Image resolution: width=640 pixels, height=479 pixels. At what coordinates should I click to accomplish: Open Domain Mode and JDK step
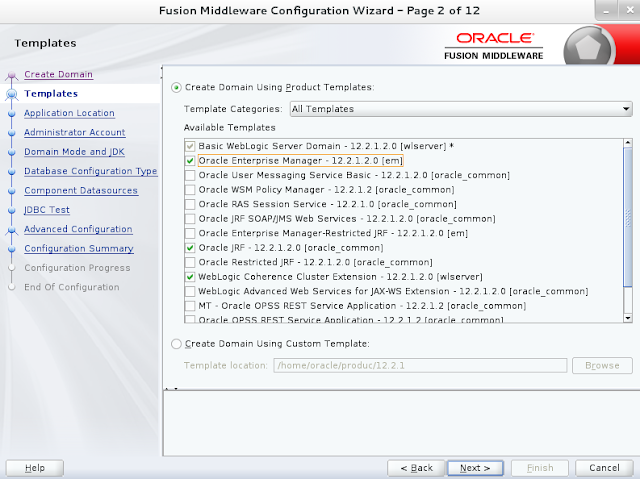tap(74, 152)
